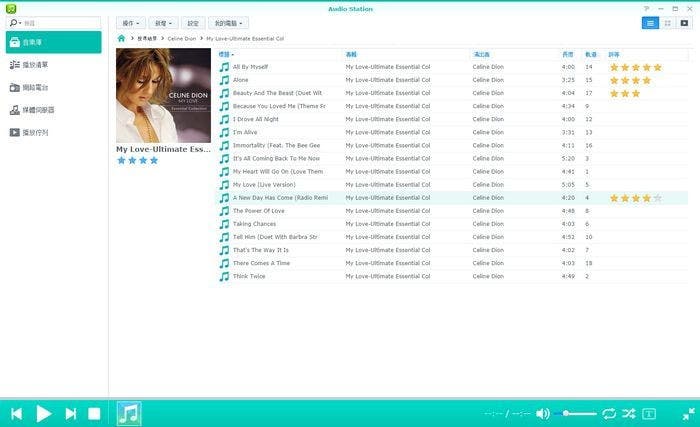Stop playback with the square button
700x427 pixels.
tap(94, 413)
